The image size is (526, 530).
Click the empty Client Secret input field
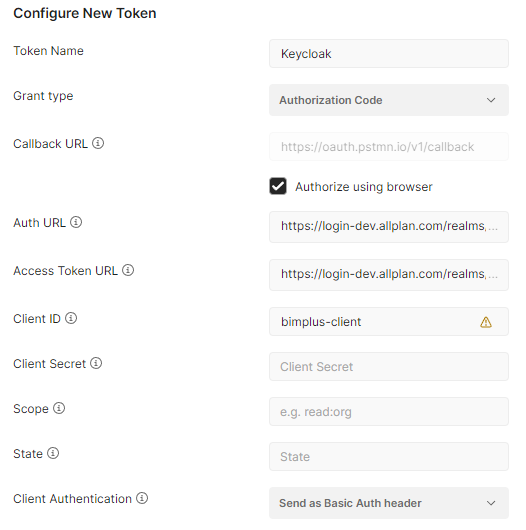[x=389, y=366]
